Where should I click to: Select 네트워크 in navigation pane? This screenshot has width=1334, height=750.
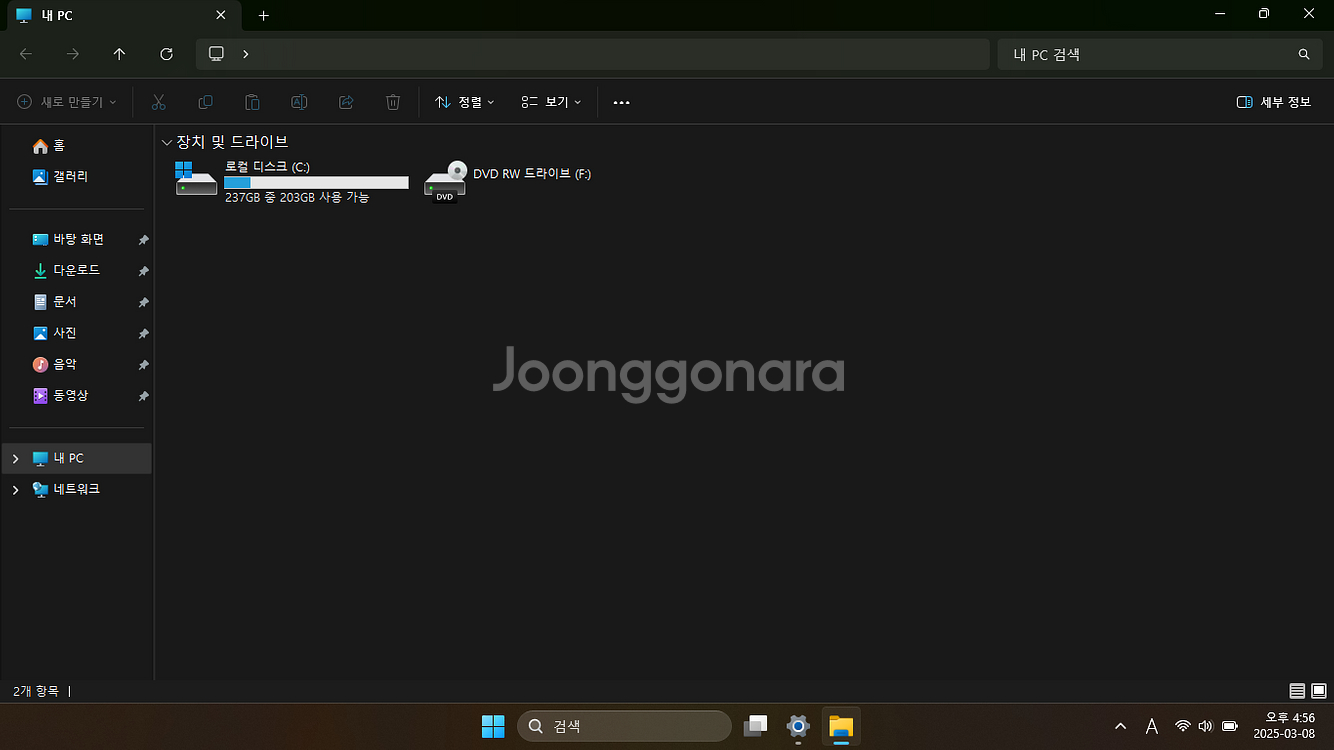click(x=77, y=489)
